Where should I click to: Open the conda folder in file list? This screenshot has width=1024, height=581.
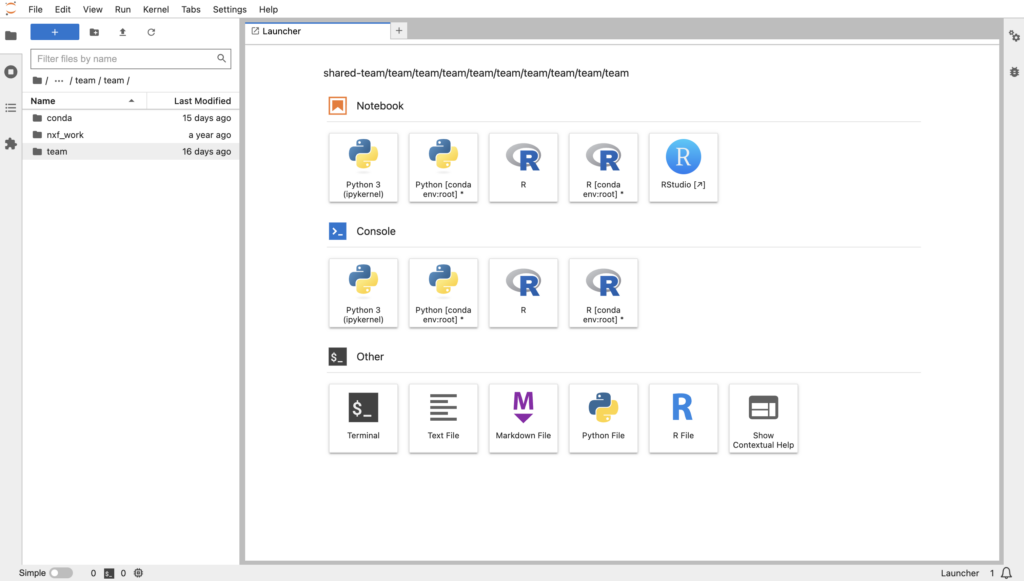point(59,118)
